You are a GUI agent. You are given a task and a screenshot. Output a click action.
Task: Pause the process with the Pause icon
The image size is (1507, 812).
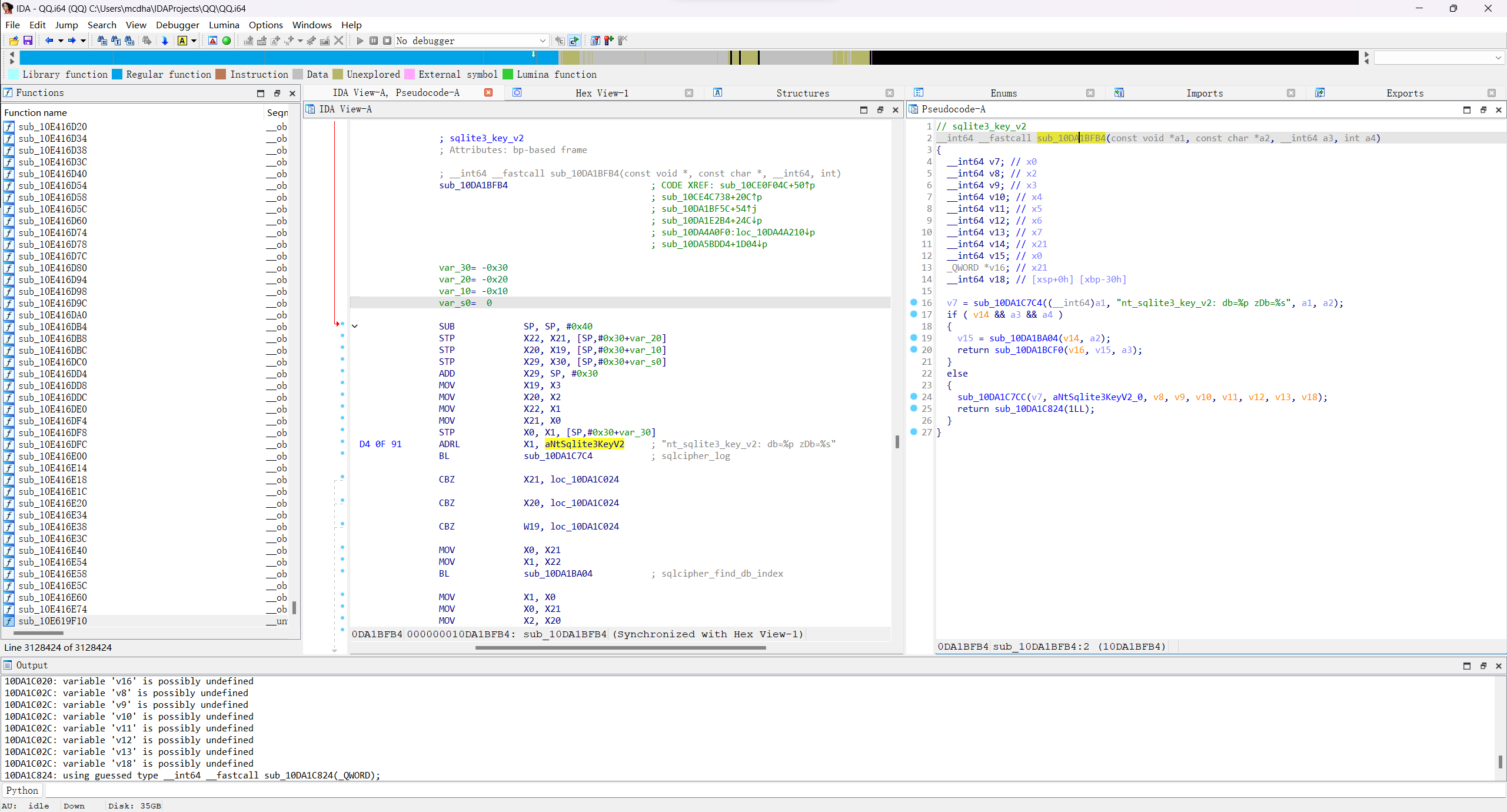tap(373, 41)
